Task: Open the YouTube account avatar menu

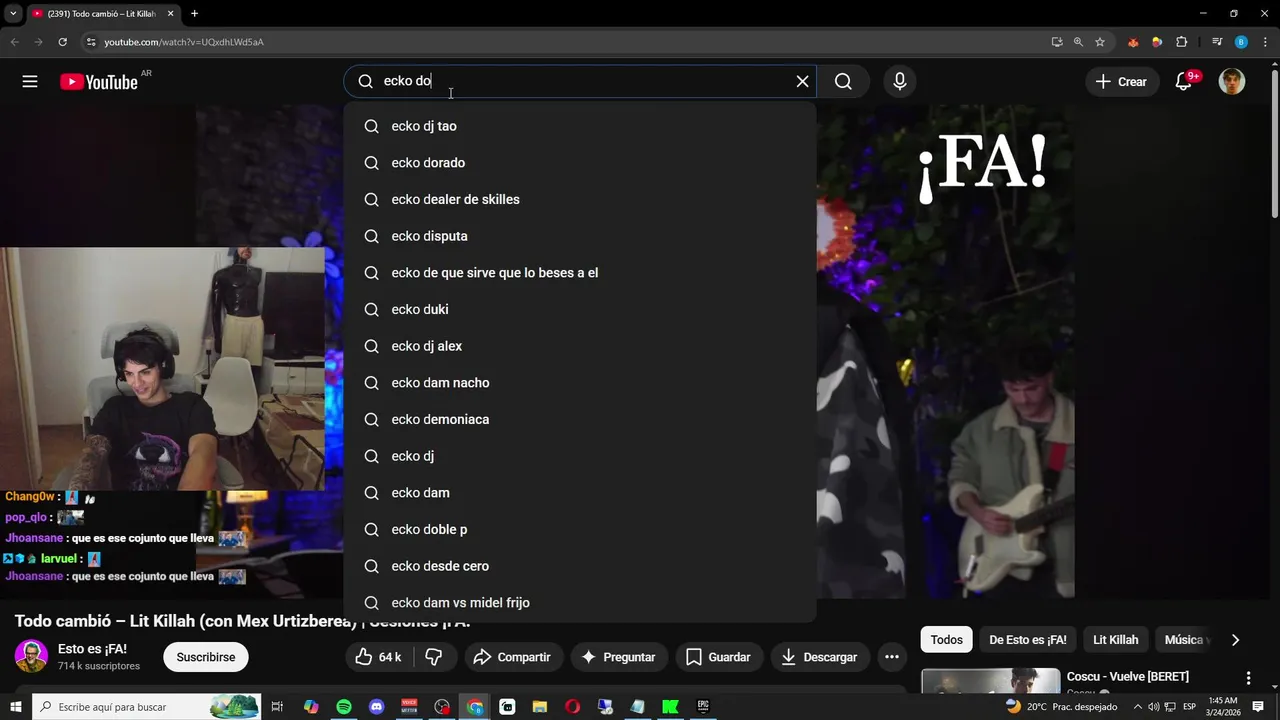Action: coord(1232,82)
